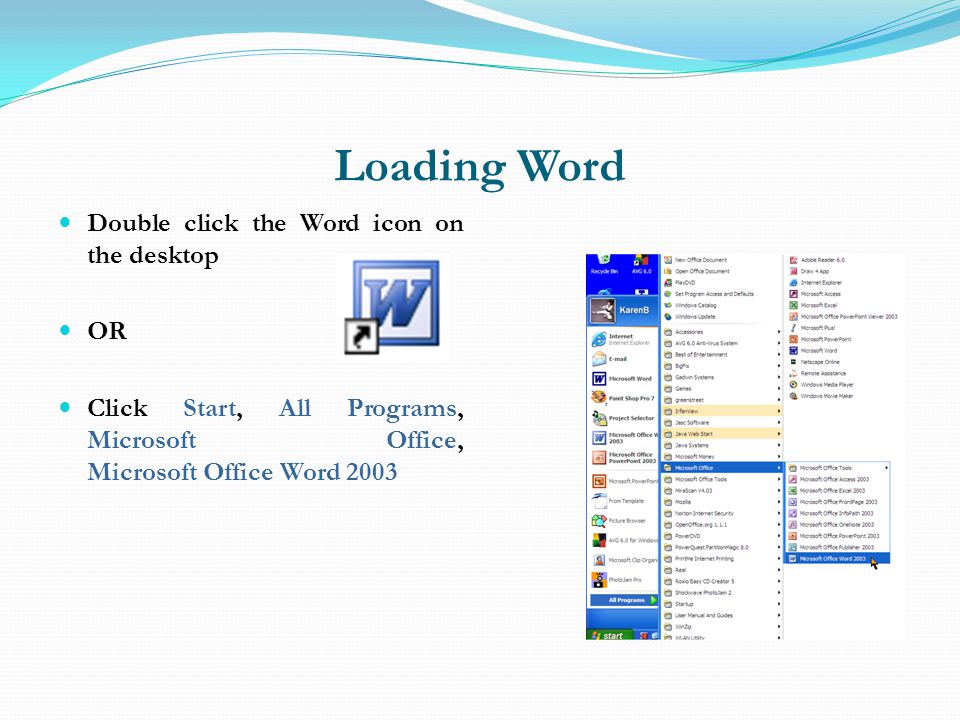The image size is (960, 720).
Task: Expand the Games submenu
Action: click(722, 389)
